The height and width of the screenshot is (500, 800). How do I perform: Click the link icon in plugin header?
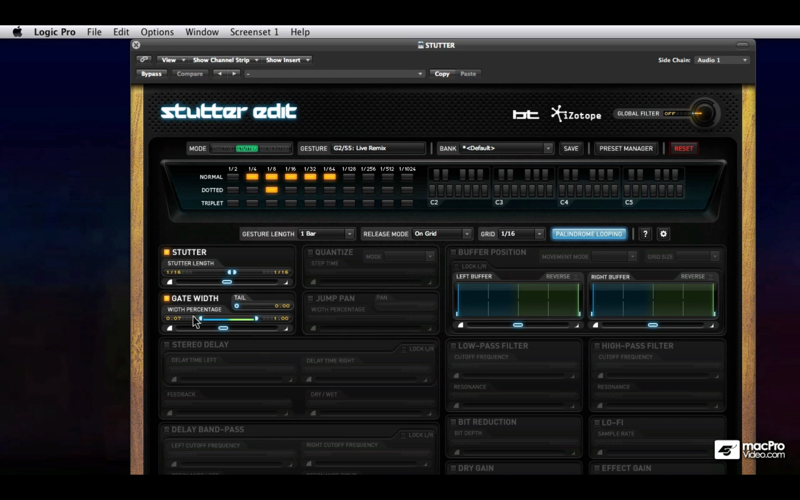(144, 60)
